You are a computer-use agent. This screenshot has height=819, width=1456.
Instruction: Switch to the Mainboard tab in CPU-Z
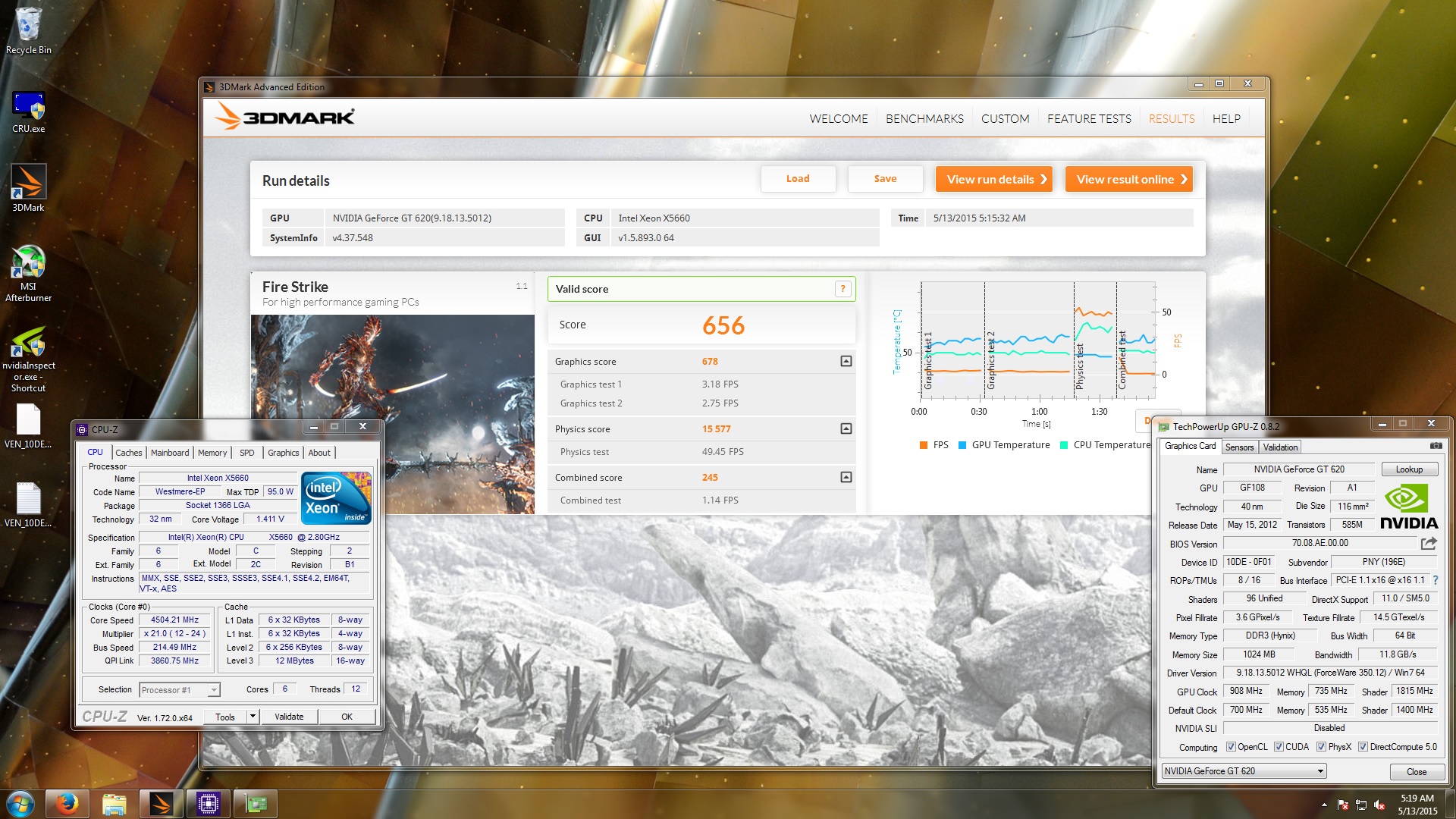pyautogui.click(x=170, y=453)
